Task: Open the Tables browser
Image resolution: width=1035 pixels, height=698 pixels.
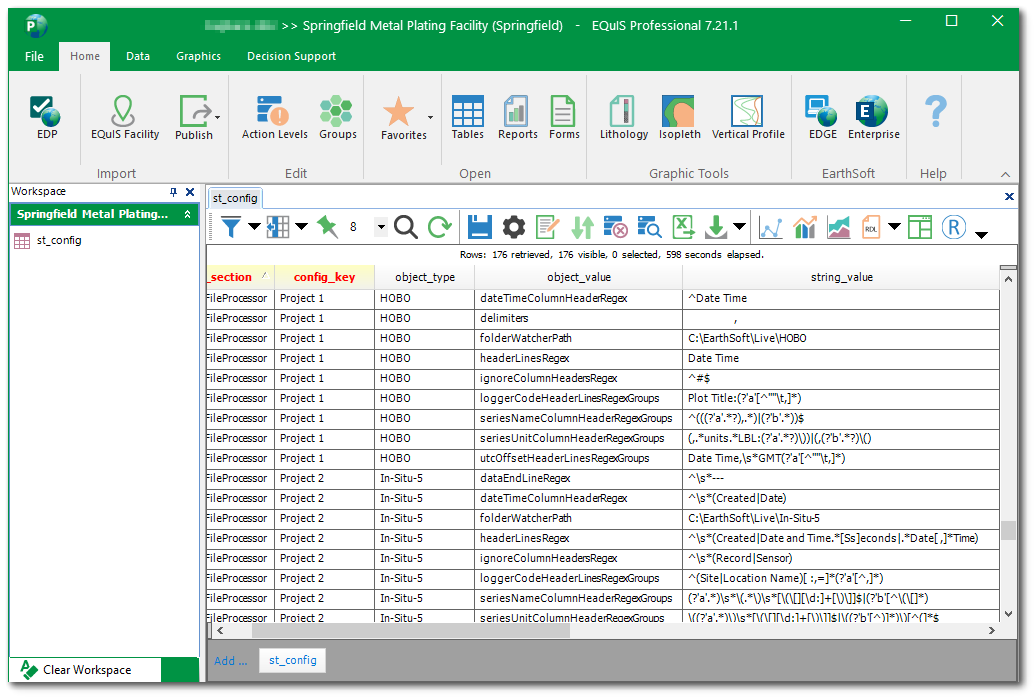Action: point(467,113)
